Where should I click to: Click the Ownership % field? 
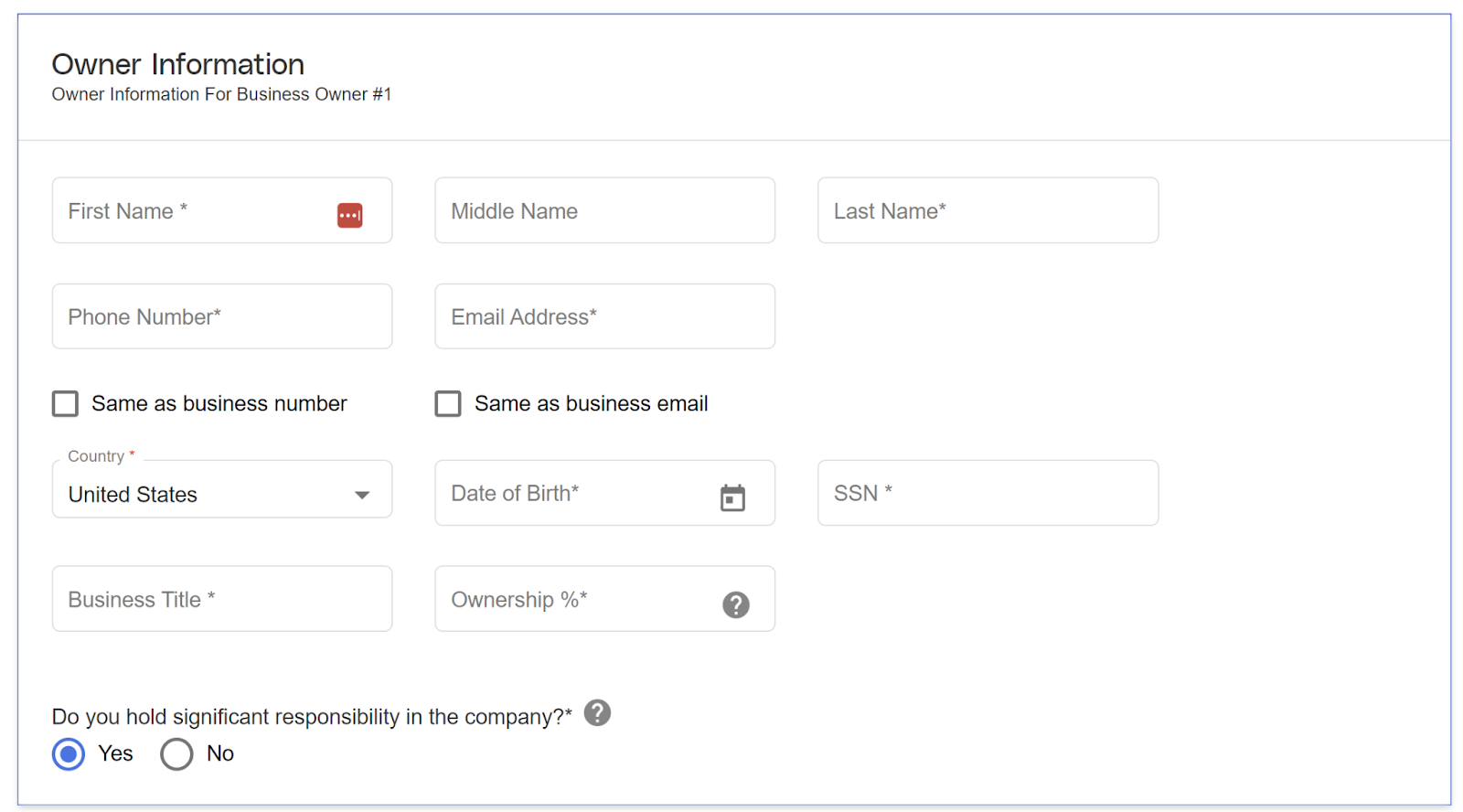[x=604, y=599]
